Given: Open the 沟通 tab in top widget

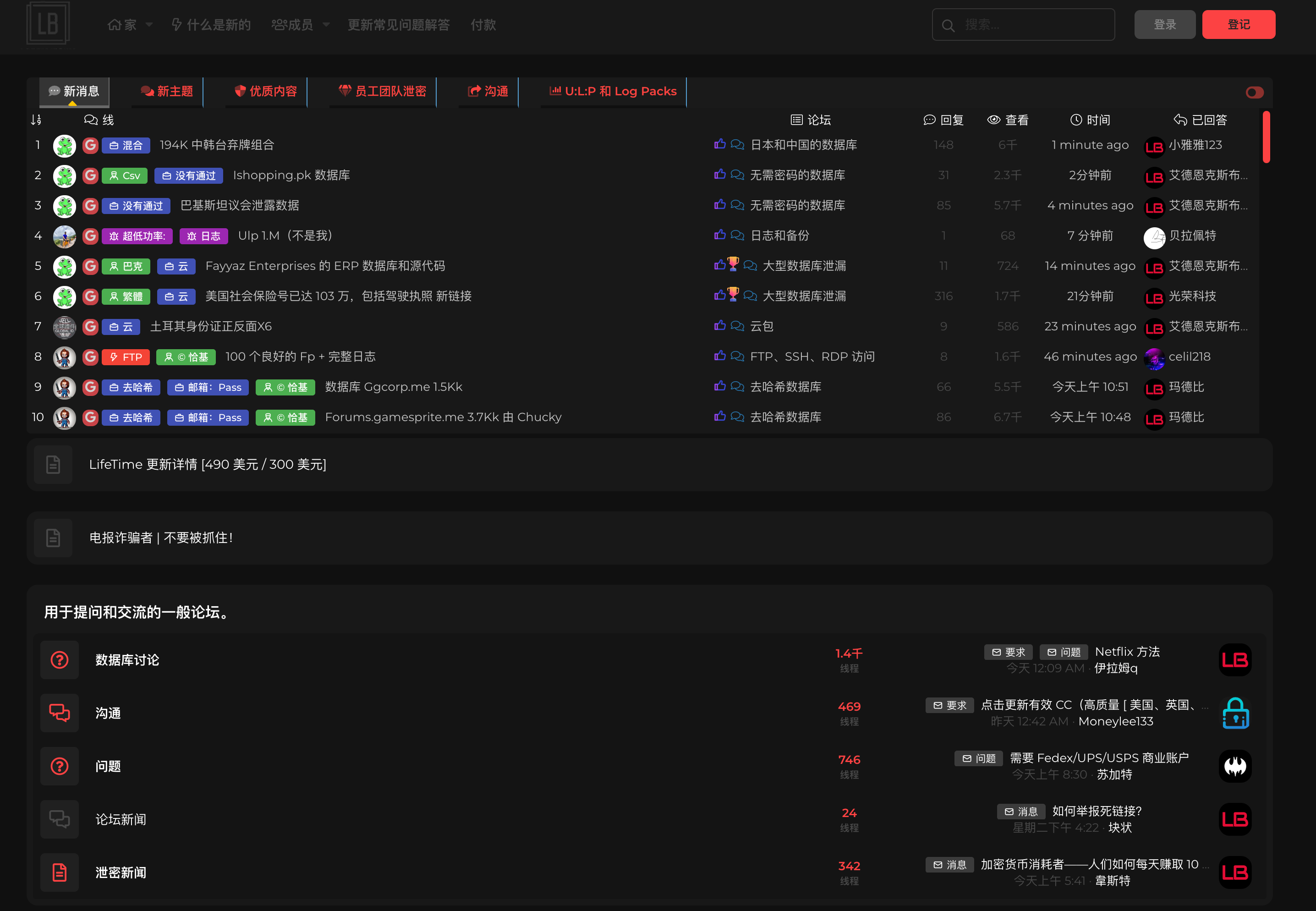Looking at the screenshot, I should 488,91.
